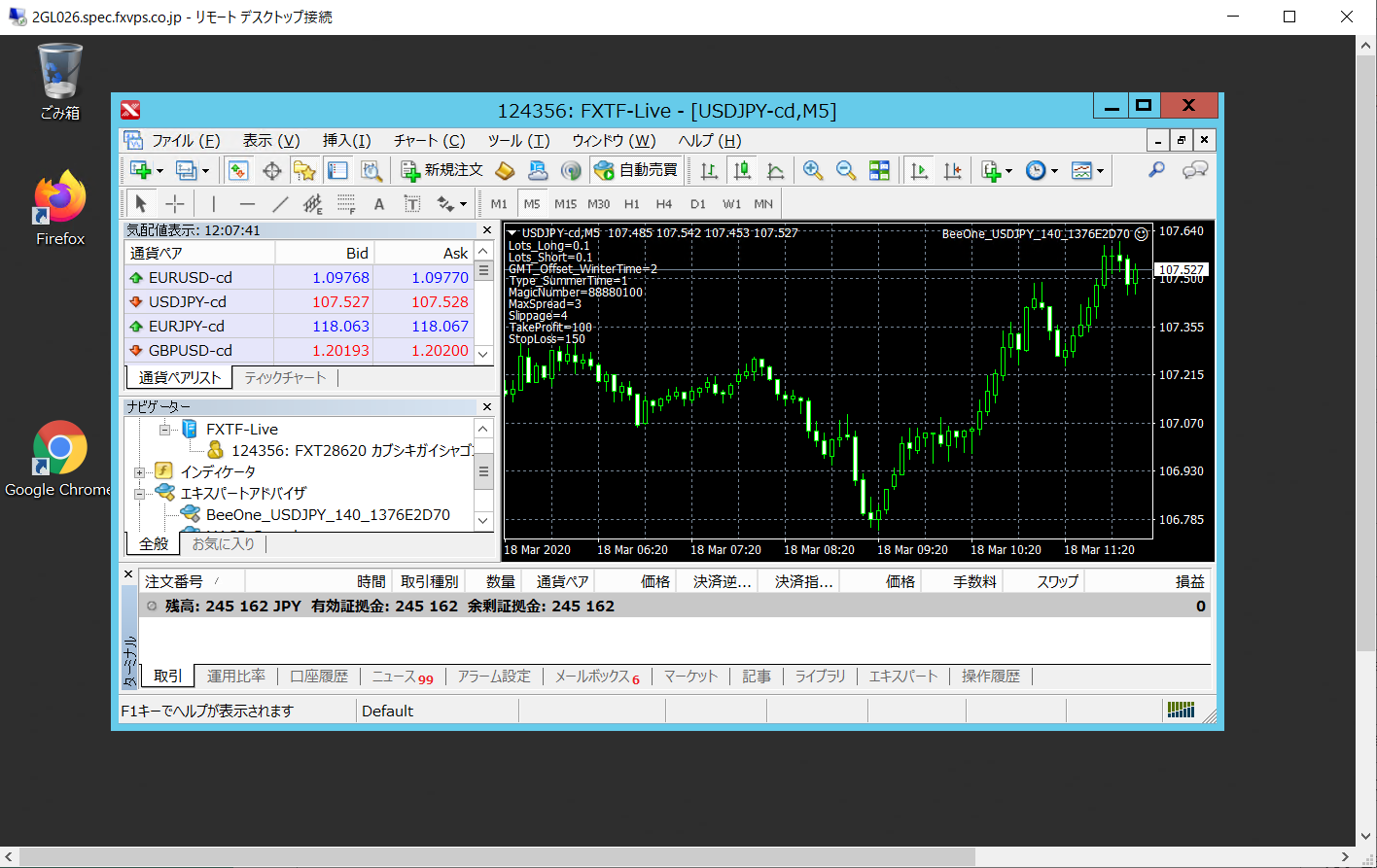The height and width of the screenshot is (868, 1377).
Task: Toggle chart auto scroll icon
Action: click(x=919, y=170)
